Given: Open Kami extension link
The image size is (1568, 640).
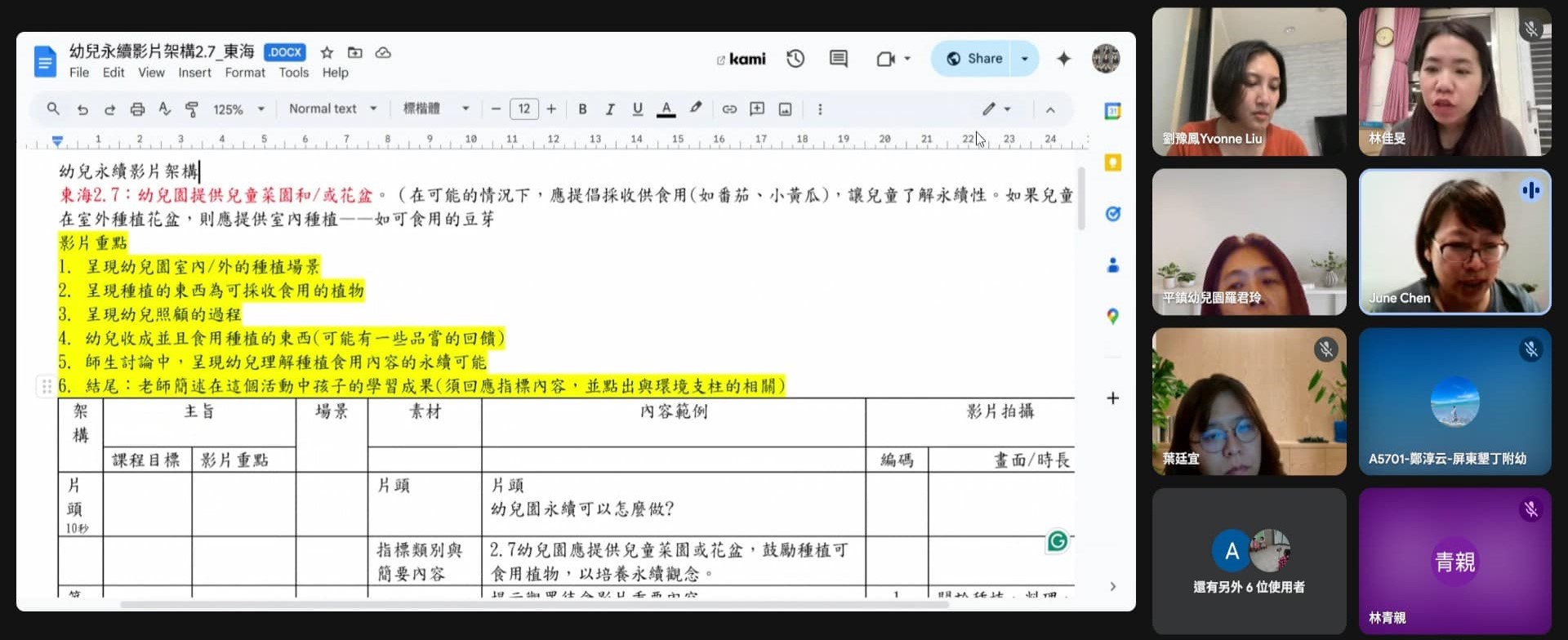Looking at the screenshot, I should pos(742,59).
